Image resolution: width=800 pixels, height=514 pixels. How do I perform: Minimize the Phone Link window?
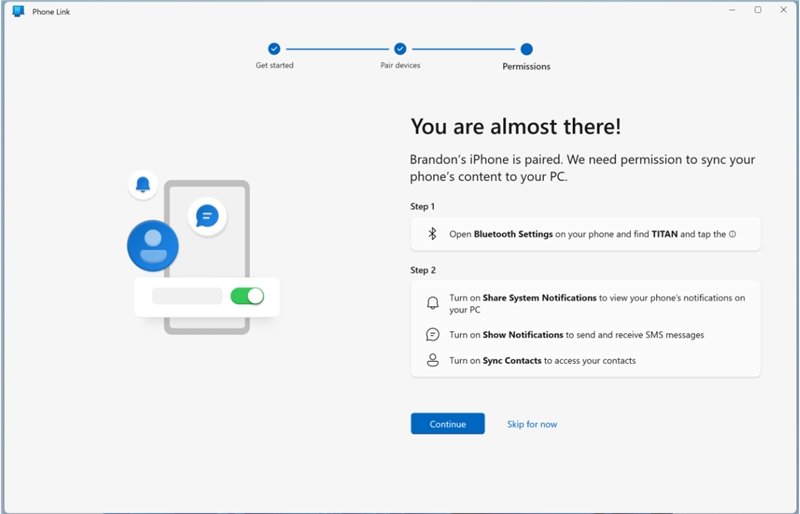pyautogui.click(x=732, y=10)
